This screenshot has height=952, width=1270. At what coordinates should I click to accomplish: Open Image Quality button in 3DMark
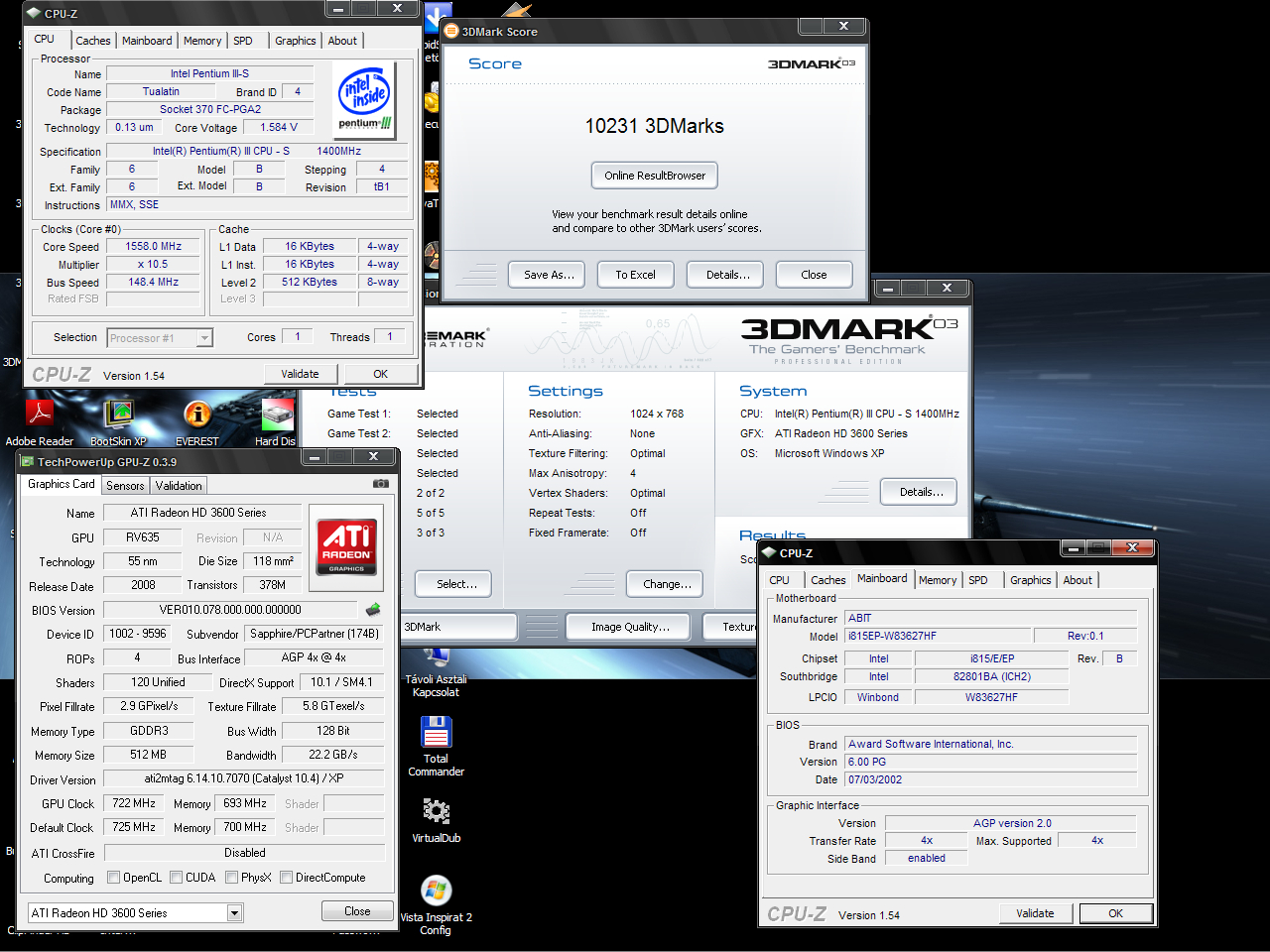630,627
